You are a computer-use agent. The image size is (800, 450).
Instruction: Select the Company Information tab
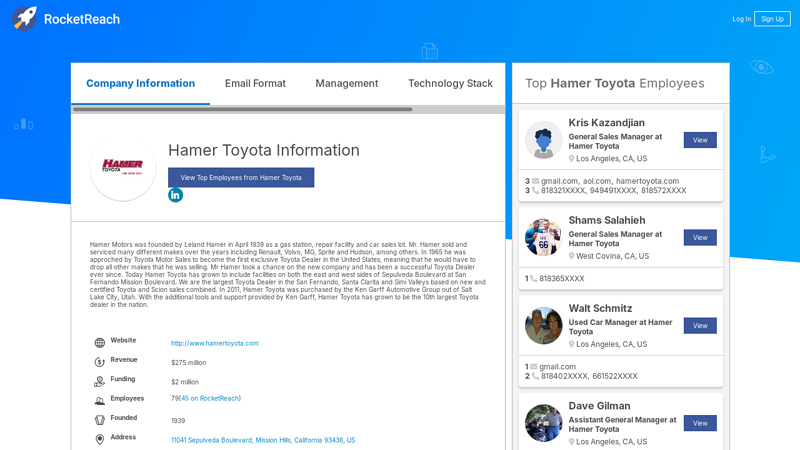point(140,83)
